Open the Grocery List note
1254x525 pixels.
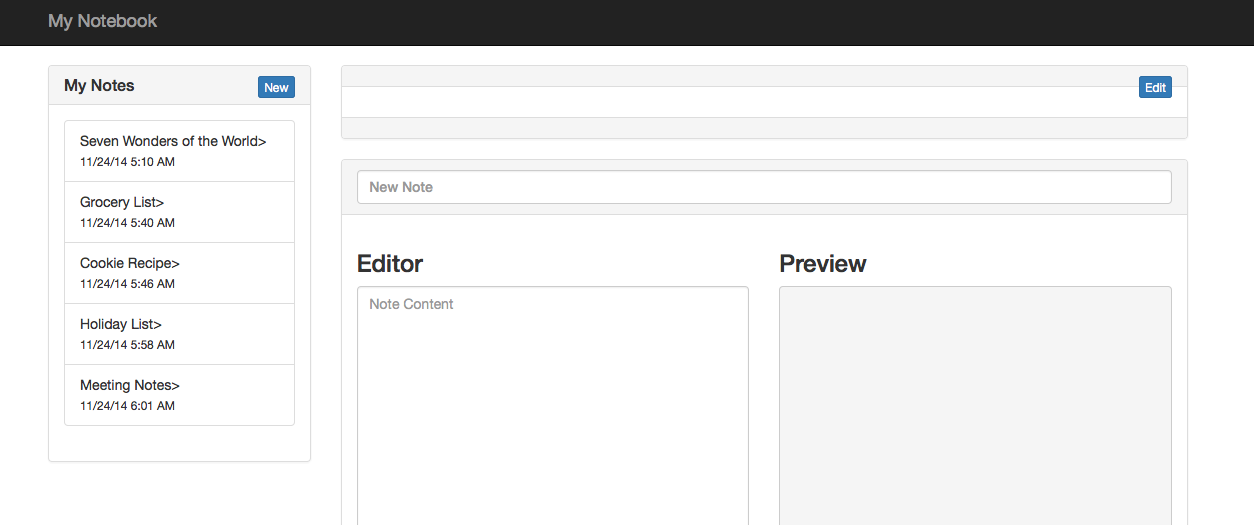coord(179,212)
